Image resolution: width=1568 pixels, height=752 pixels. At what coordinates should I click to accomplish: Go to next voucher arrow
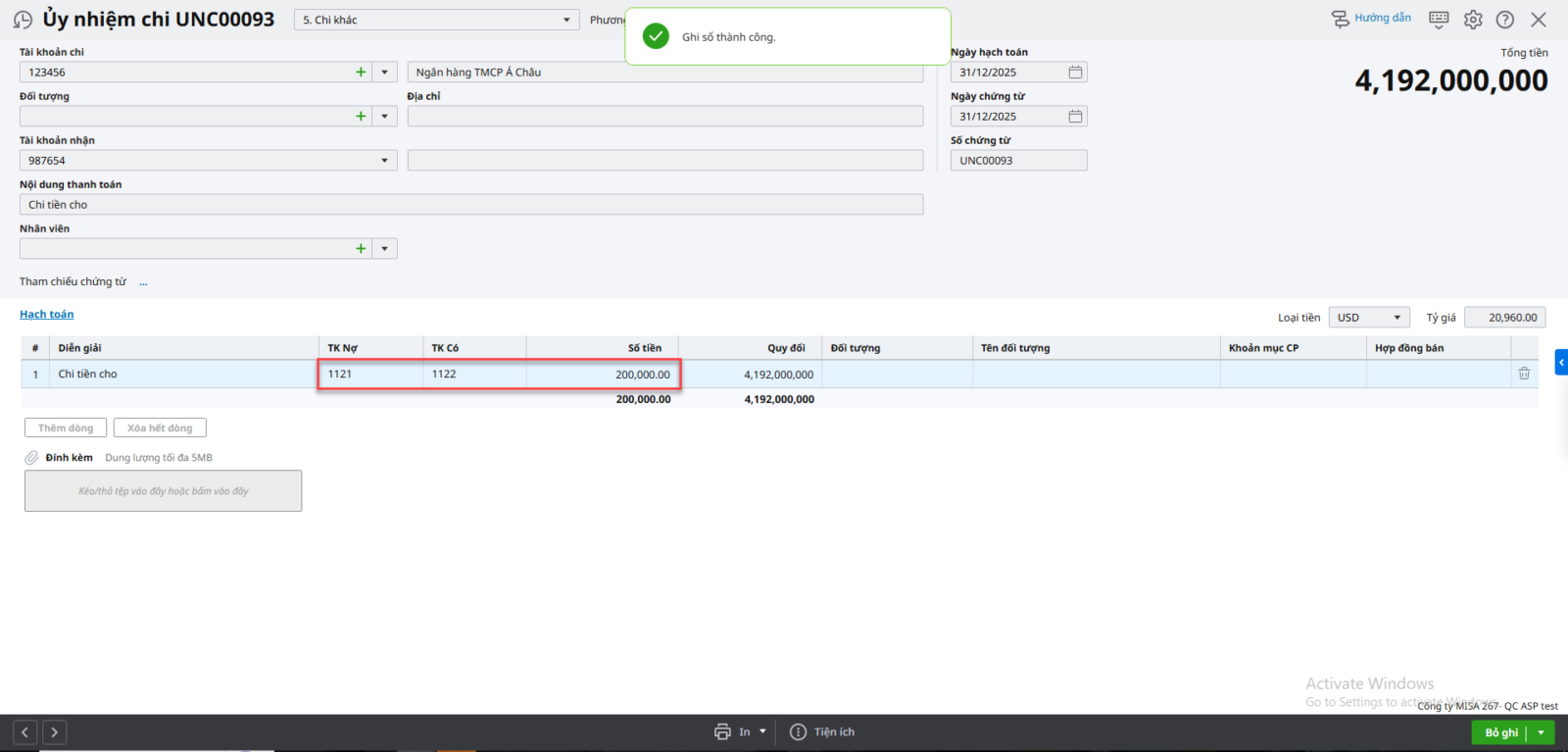55,732
